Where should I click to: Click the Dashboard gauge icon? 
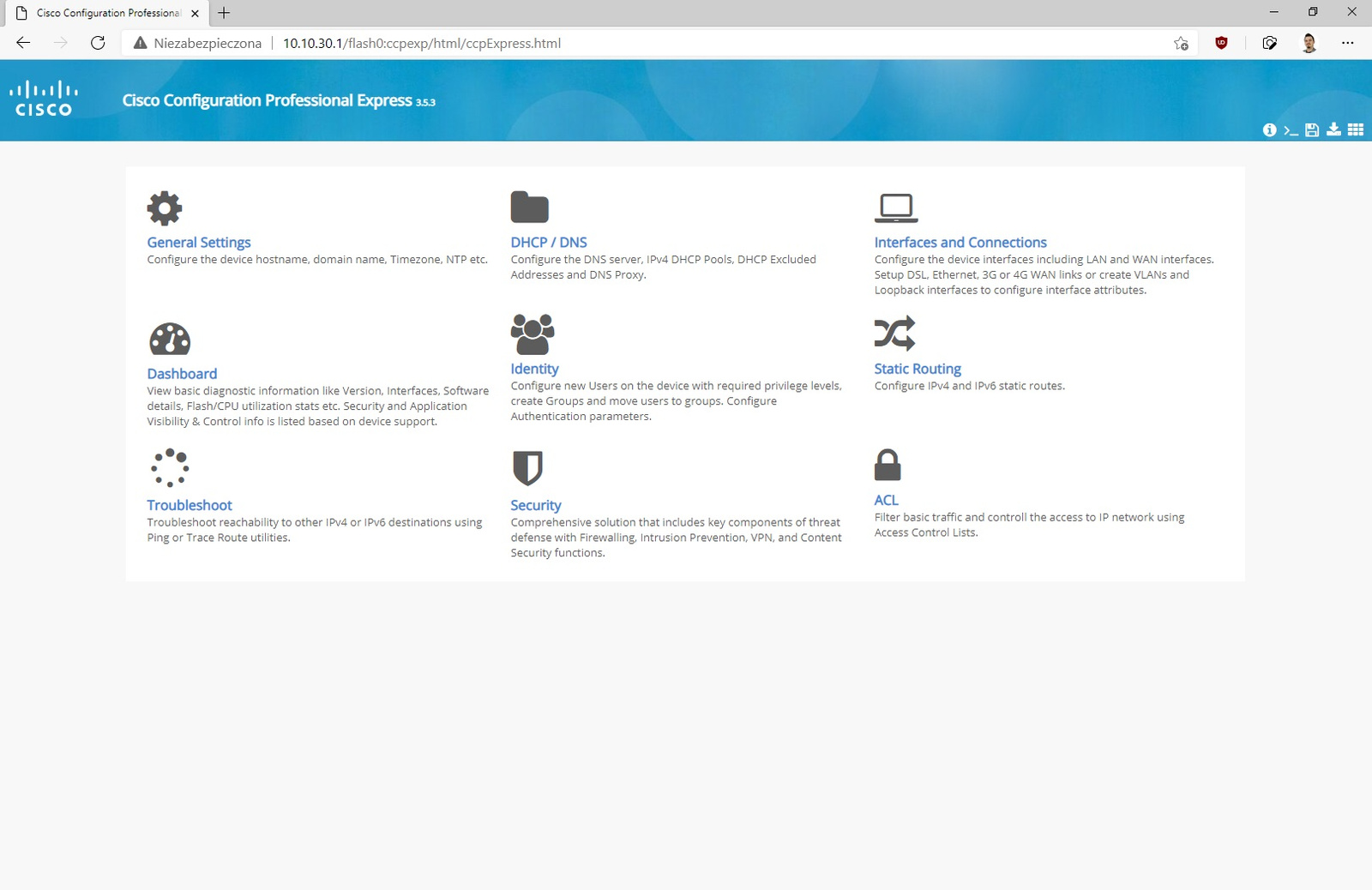(x=170, y=340)
